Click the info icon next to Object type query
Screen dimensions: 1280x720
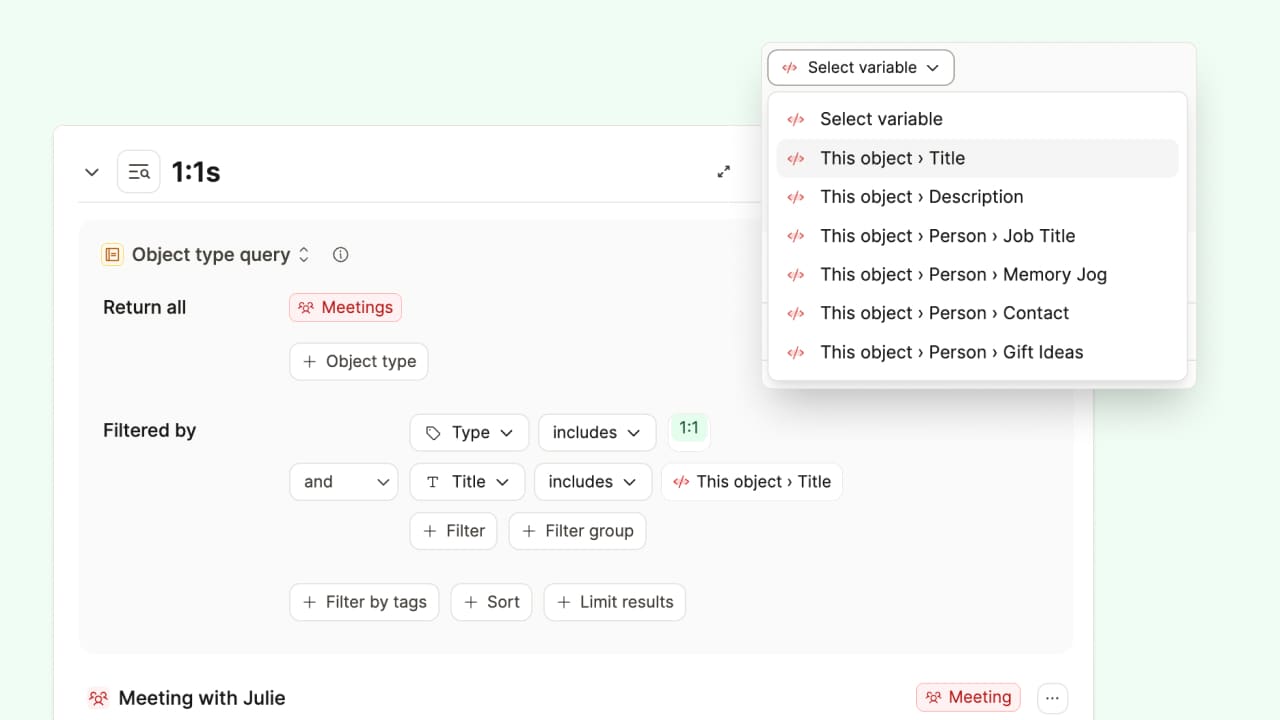coord(340,255)
